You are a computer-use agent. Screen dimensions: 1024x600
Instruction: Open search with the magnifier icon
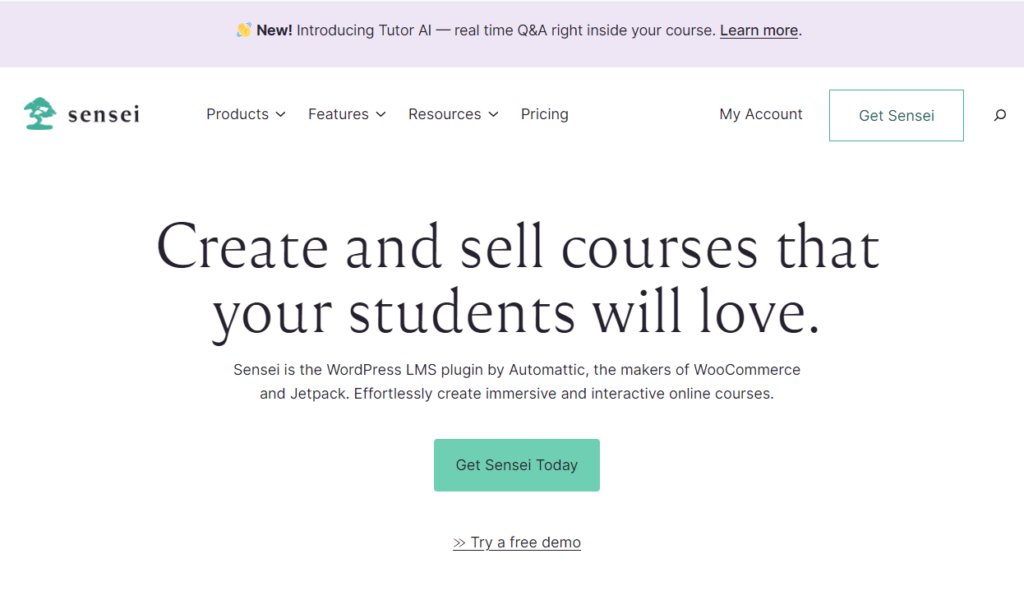(x=999, y=115)
